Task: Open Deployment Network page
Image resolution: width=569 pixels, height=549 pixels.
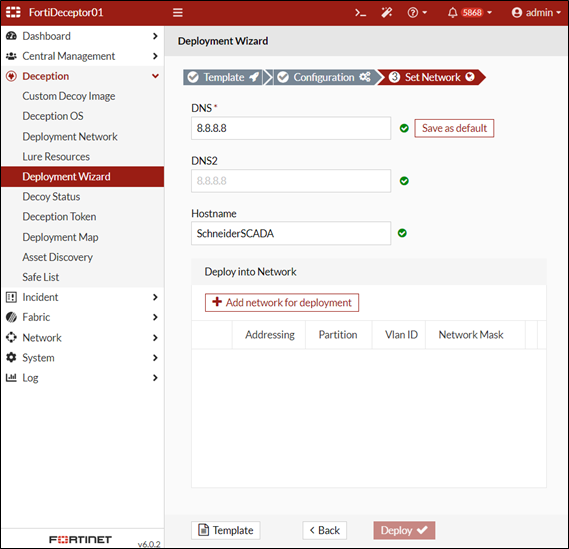Action: tap(70, 136)
